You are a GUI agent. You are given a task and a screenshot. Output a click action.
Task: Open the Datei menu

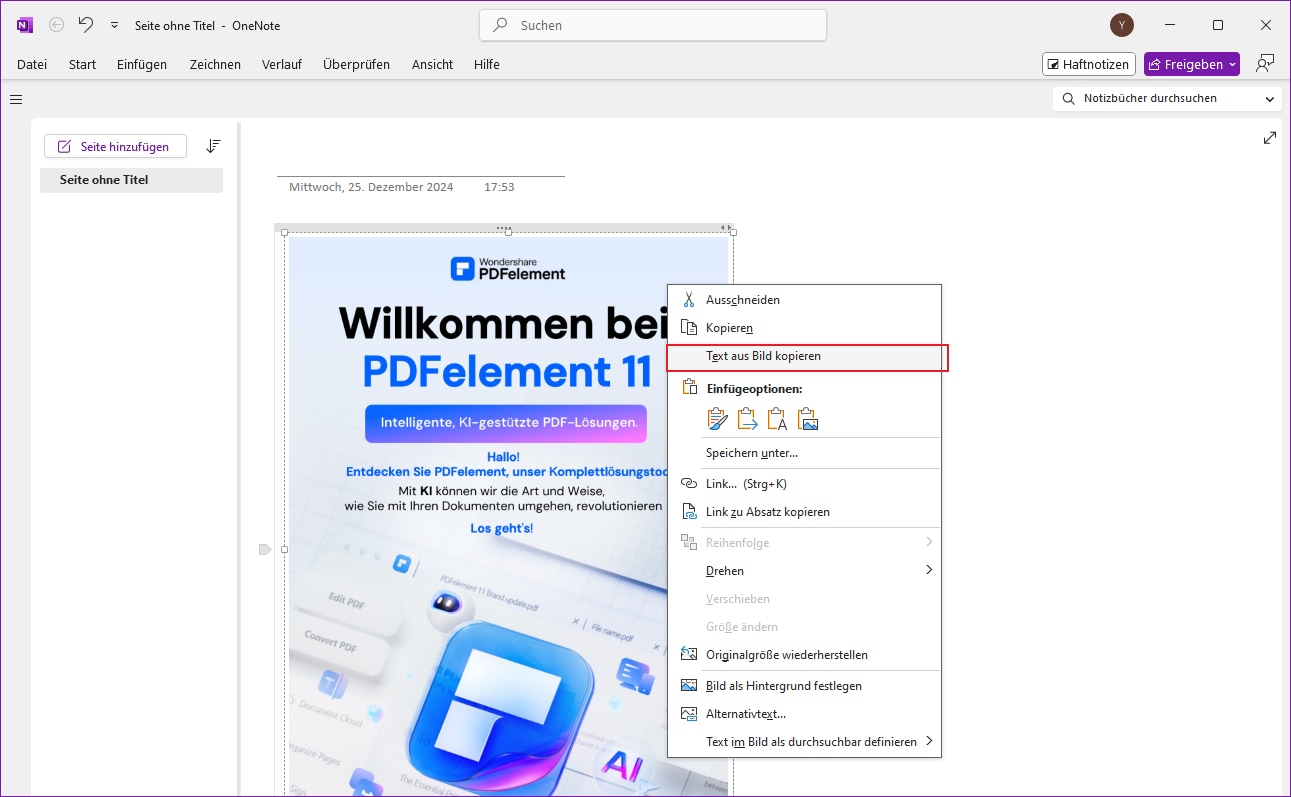tap(32, 64)
